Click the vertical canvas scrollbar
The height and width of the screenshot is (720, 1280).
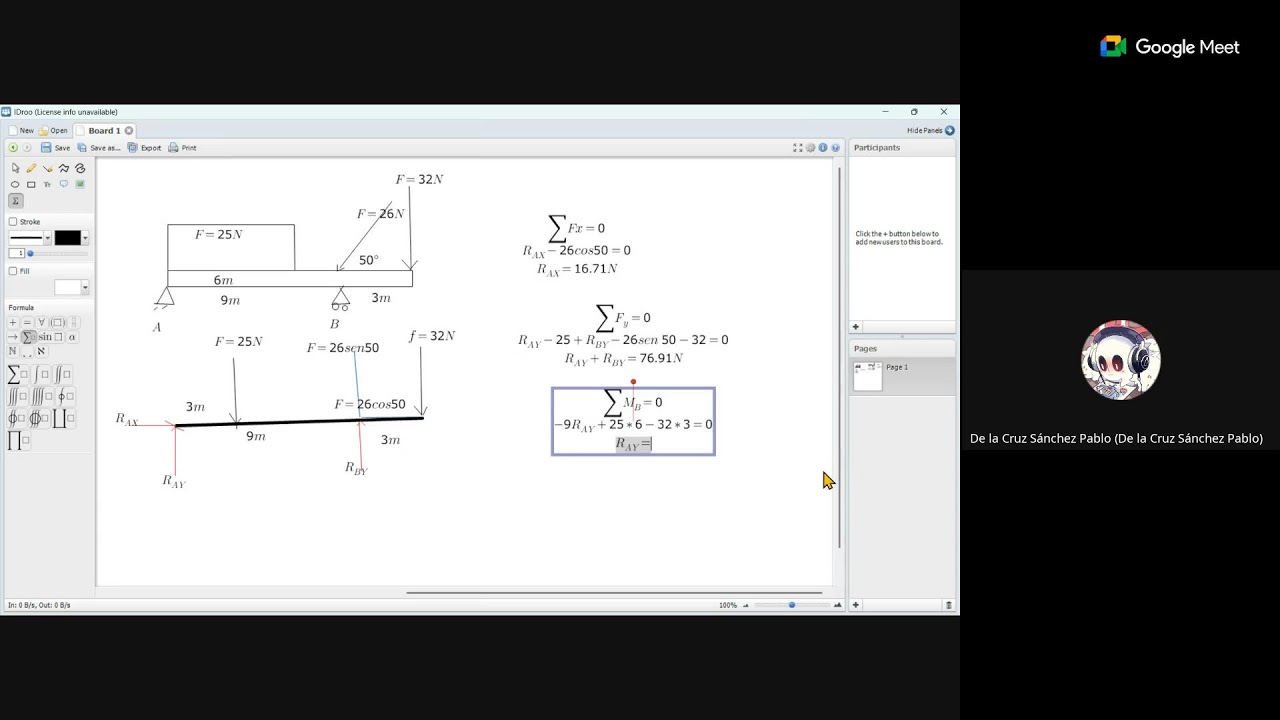(839, 357)
